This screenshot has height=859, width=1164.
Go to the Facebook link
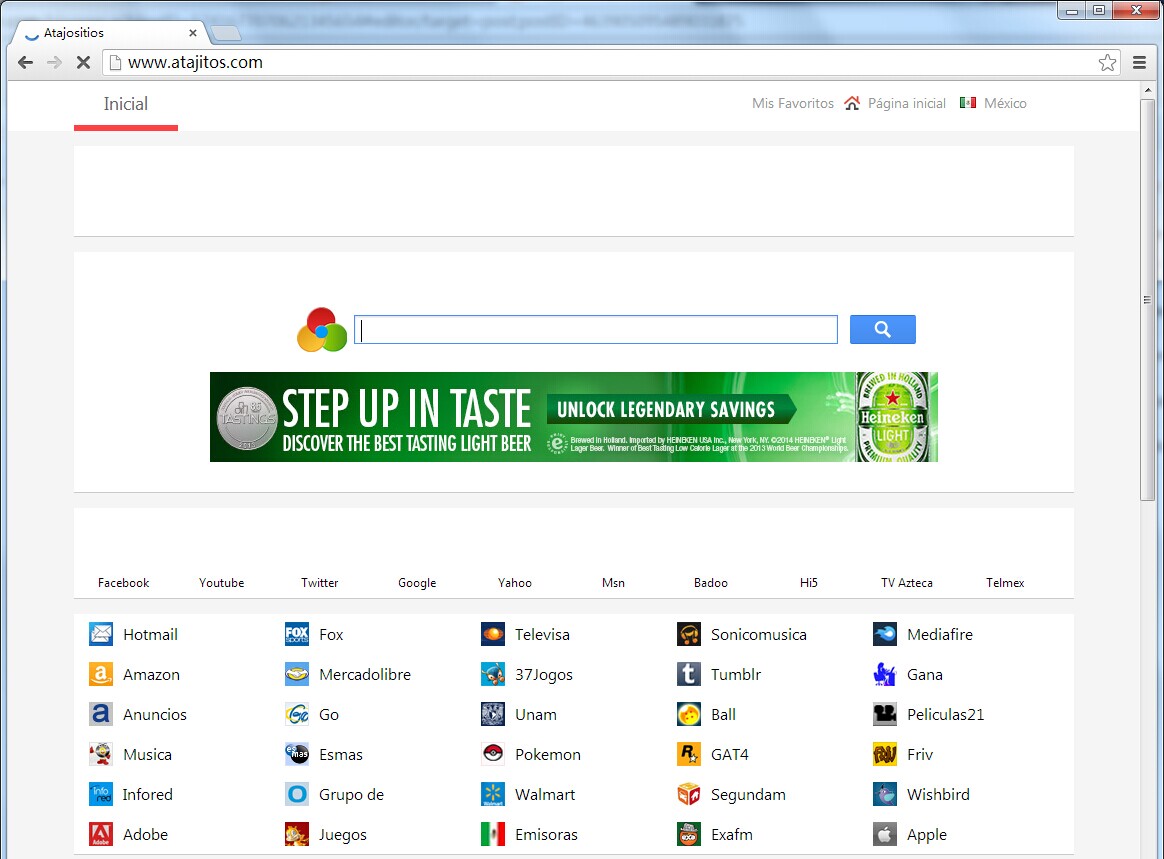[x=123, y=583]
